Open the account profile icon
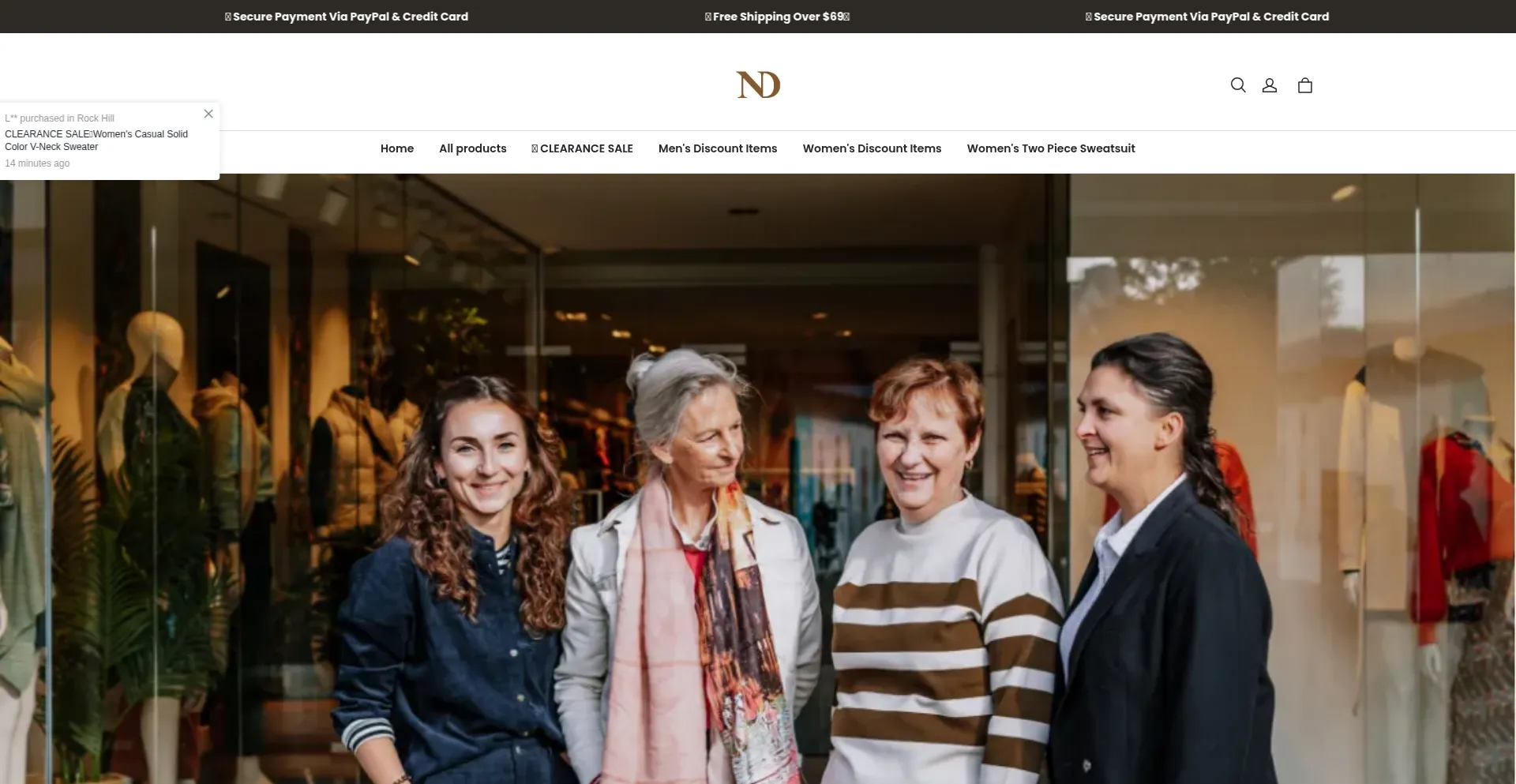The image size is (1516, 784). coord(1269,85)
